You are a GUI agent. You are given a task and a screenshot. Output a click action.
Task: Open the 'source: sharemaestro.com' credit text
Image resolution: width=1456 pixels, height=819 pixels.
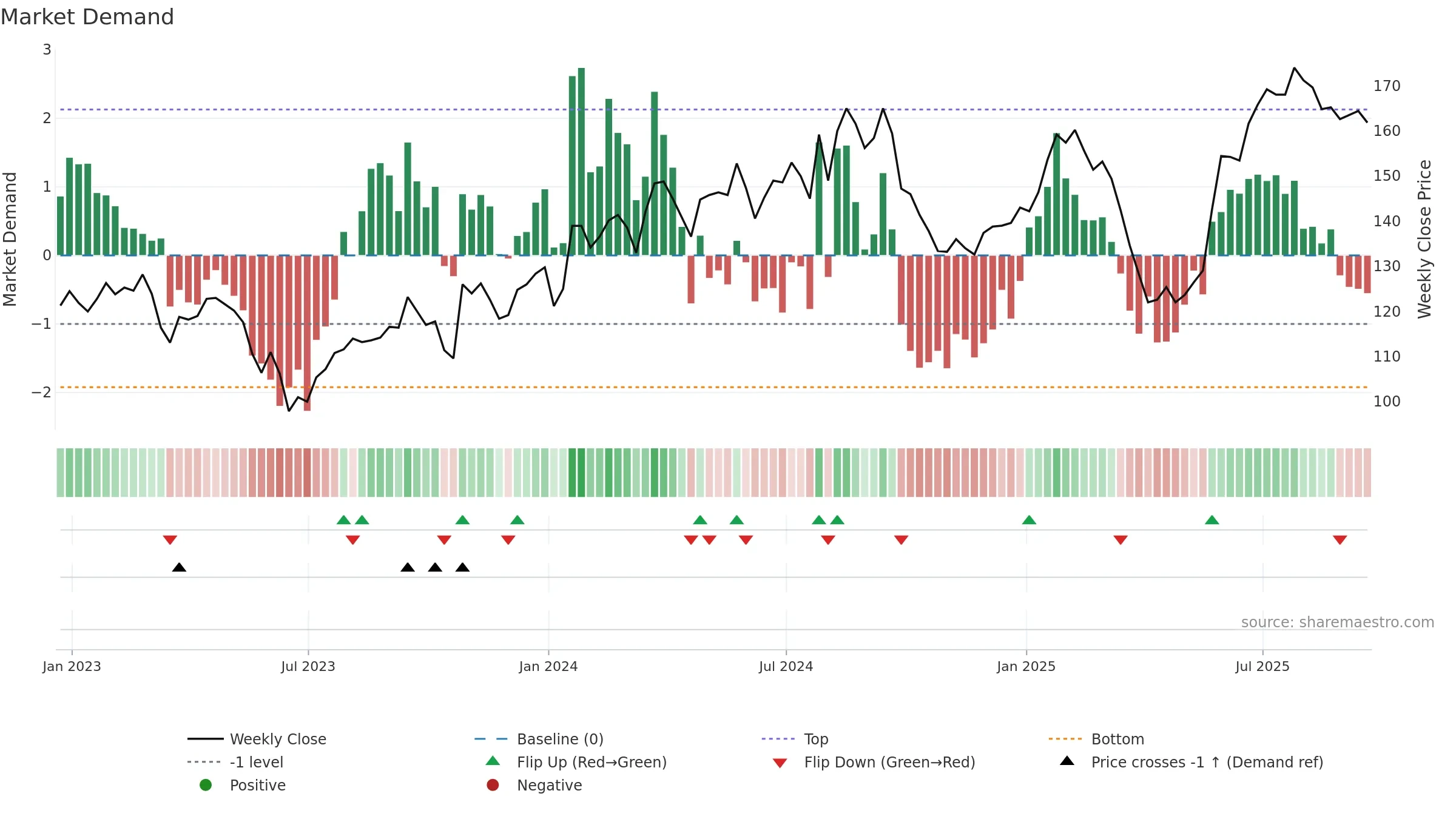(x=1337, y=622)
